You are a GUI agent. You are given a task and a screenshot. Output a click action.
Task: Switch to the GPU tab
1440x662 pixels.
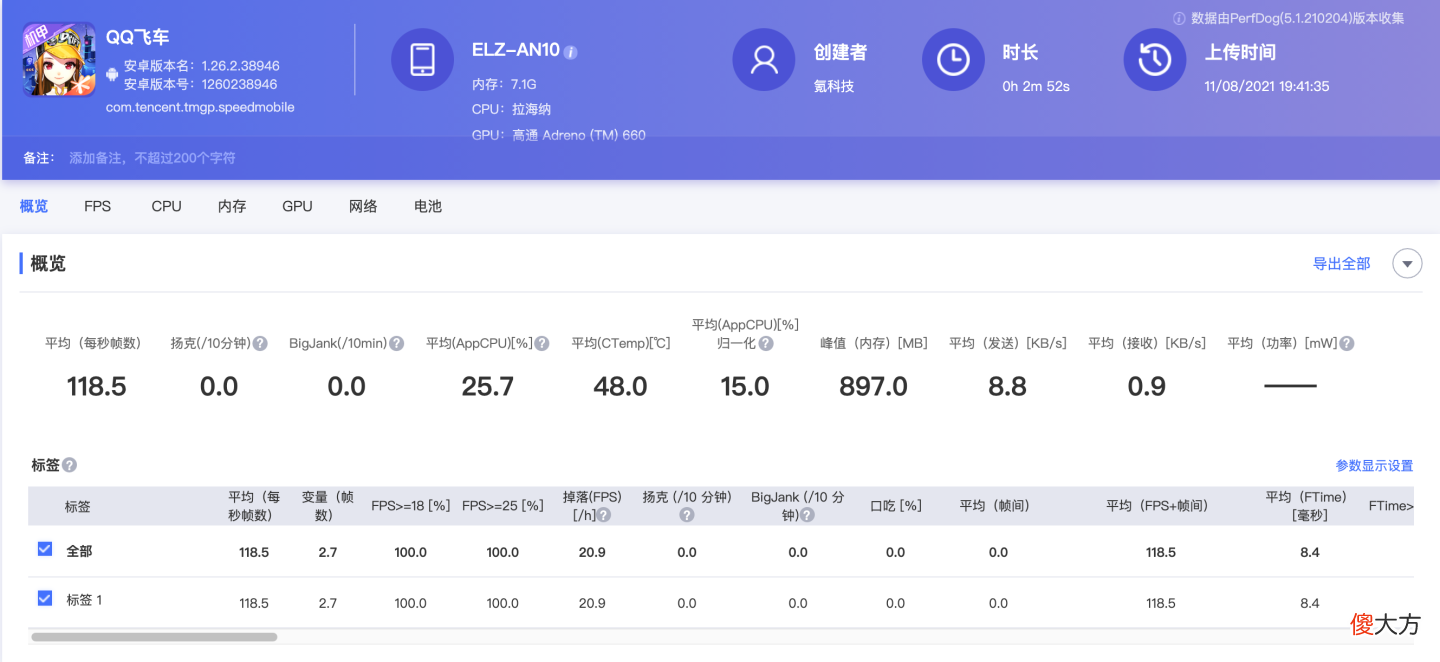297,206
